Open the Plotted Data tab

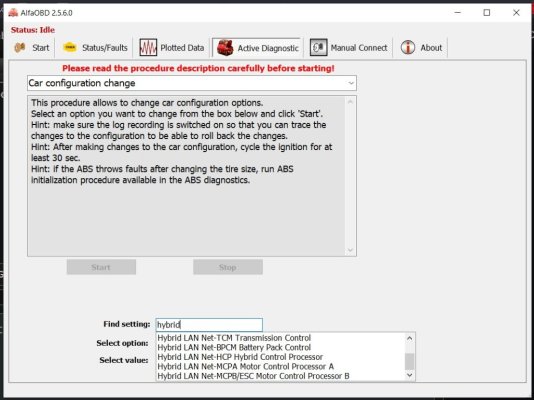pos(172,48)
